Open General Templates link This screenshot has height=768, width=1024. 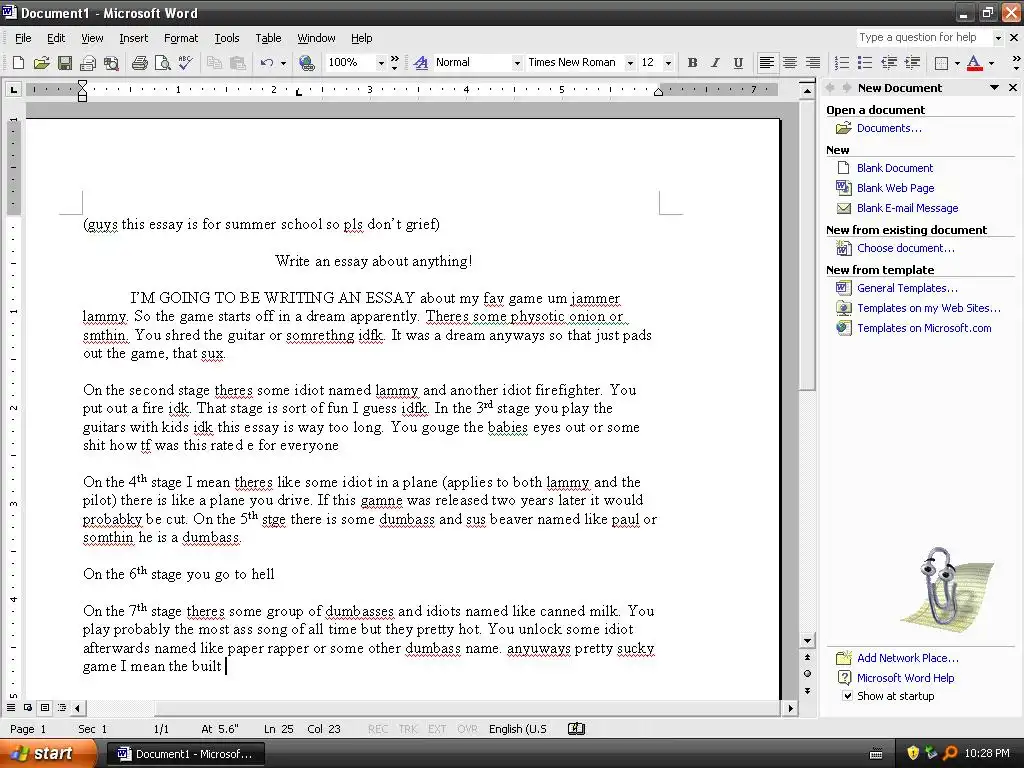pos(907,288)
